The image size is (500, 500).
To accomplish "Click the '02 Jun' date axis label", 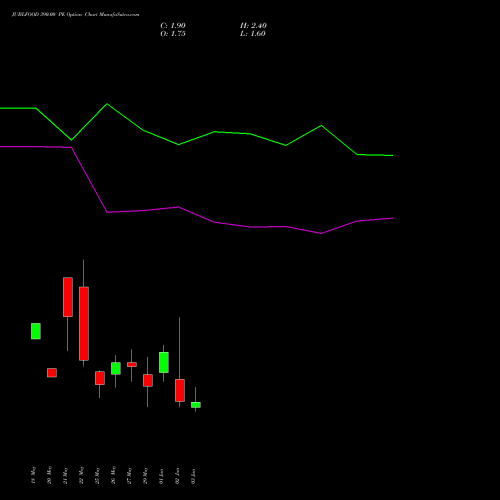I will point(177,476).
